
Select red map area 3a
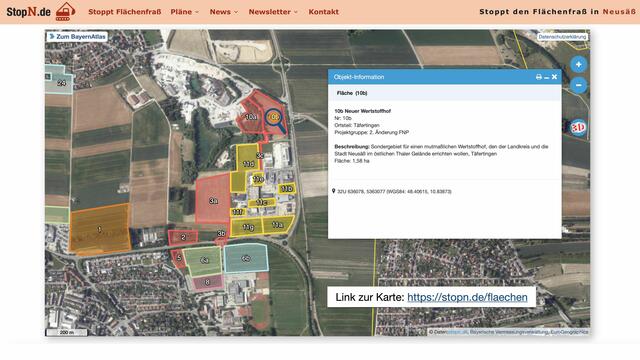coord(213,200)
